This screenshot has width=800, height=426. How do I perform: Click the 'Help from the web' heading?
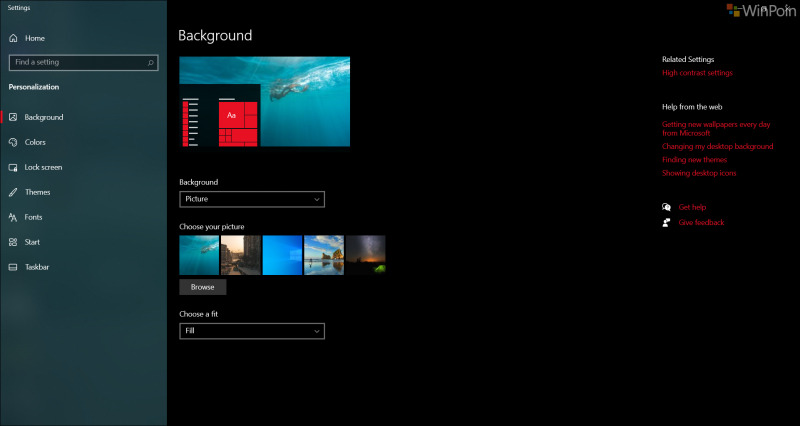click(x=692, y=107)
